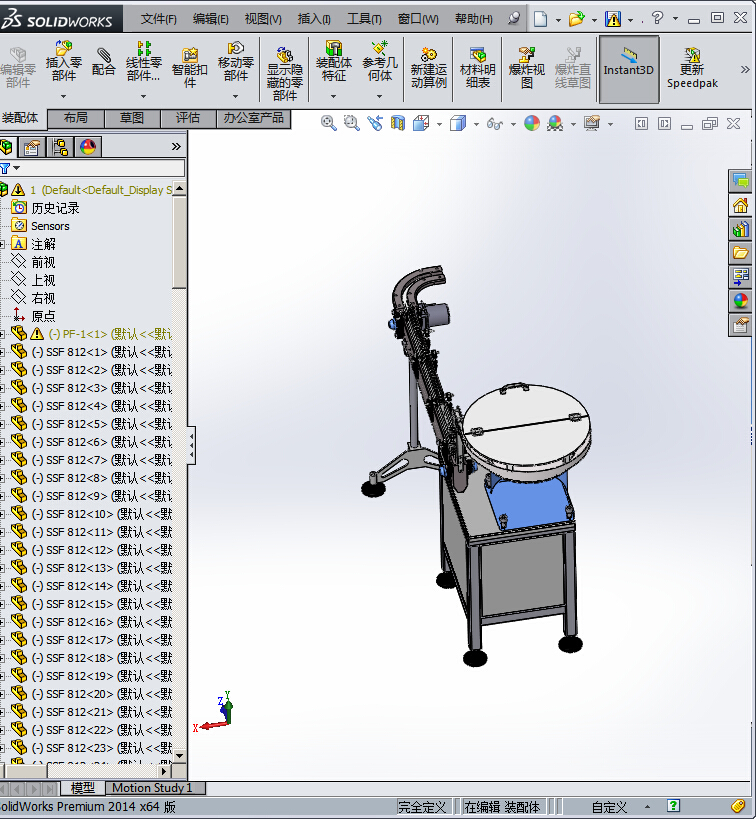Open the 编辑(E) menu
The height and width of the screenshot is (819, 756).
211,19
